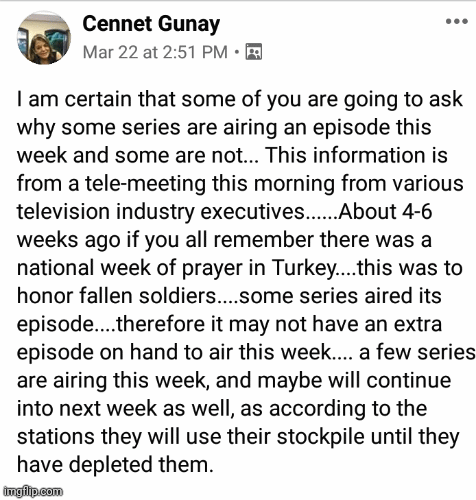Click the line starting "why some series are airing"
The height and width of the screenshot is (500, 476).
(x=224, y=128)
